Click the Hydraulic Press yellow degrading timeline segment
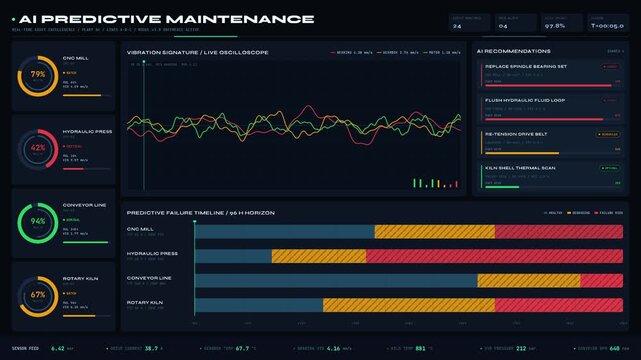 [319, 256]
